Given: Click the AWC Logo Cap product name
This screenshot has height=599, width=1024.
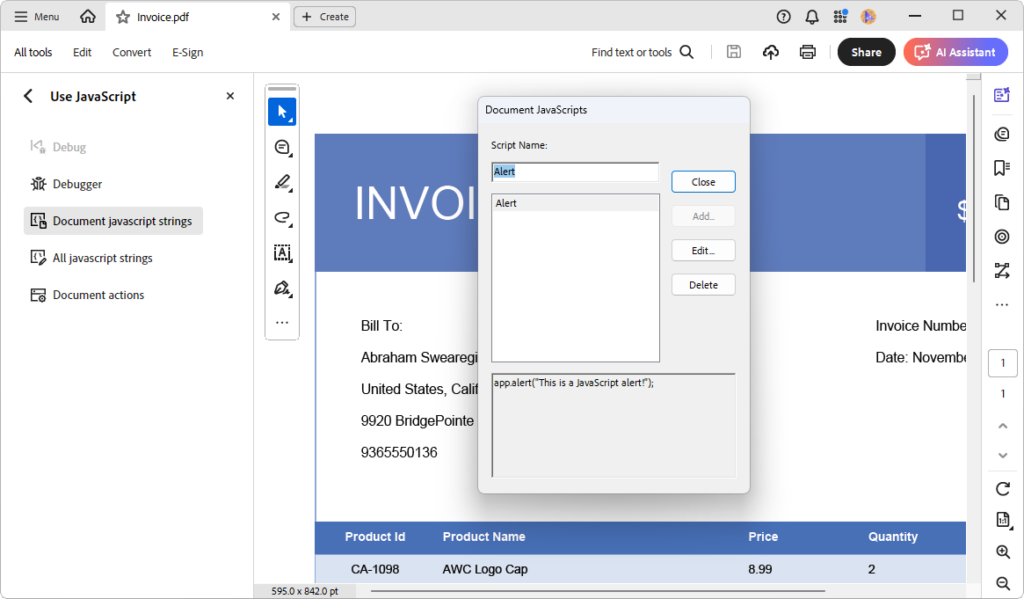Looking at the screenshot, I should pos(485,569).
